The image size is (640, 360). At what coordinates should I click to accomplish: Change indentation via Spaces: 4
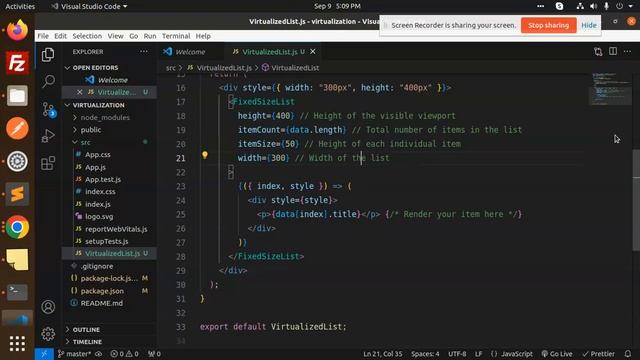[425, 354]
